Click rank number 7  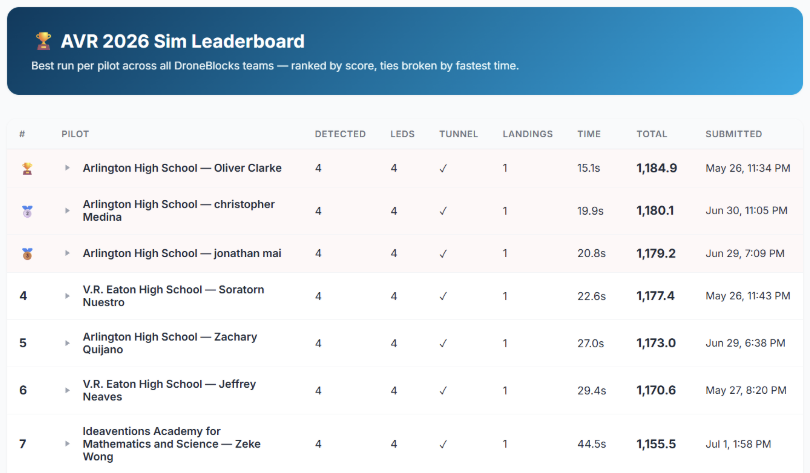click(x=23, y=444)
